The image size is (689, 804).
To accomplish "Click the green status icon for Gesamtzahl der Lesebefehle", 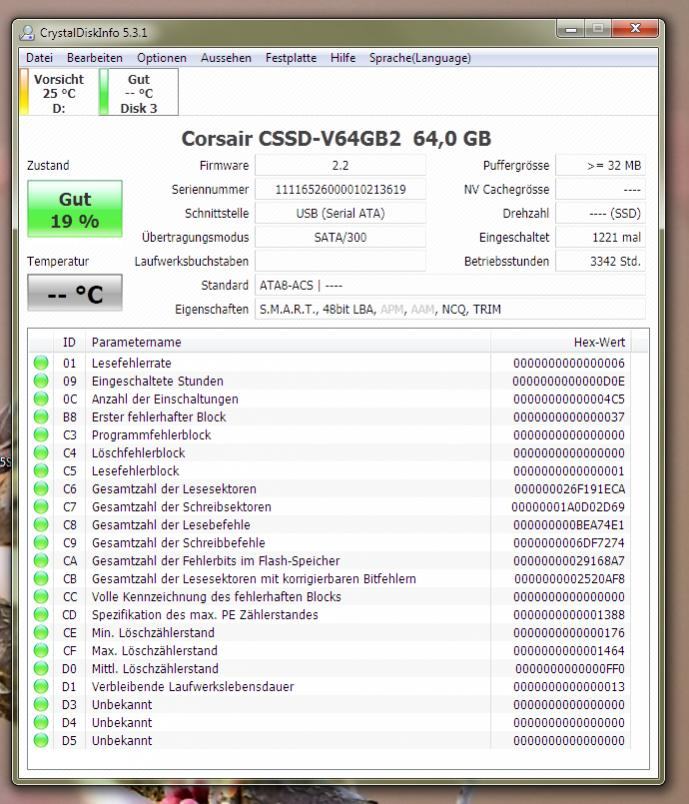I will tap(41, 525).
